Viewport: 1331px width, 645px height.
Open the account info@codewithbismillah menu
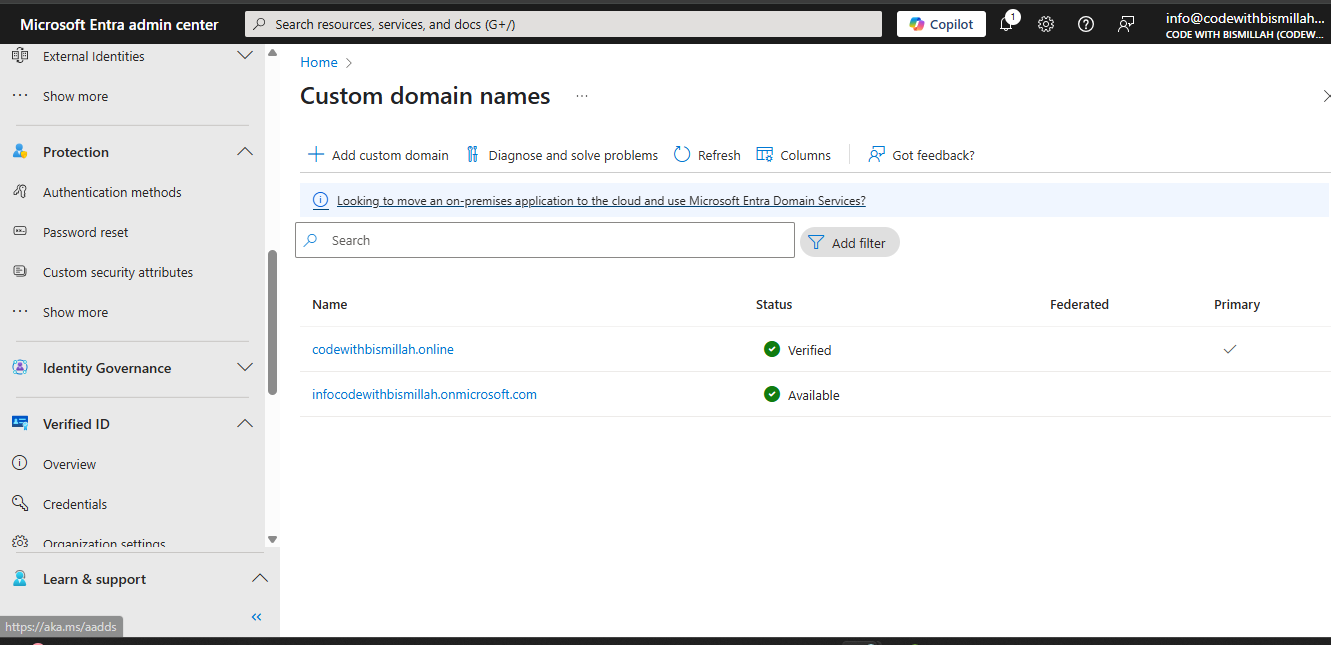[x=1245, y=24]
